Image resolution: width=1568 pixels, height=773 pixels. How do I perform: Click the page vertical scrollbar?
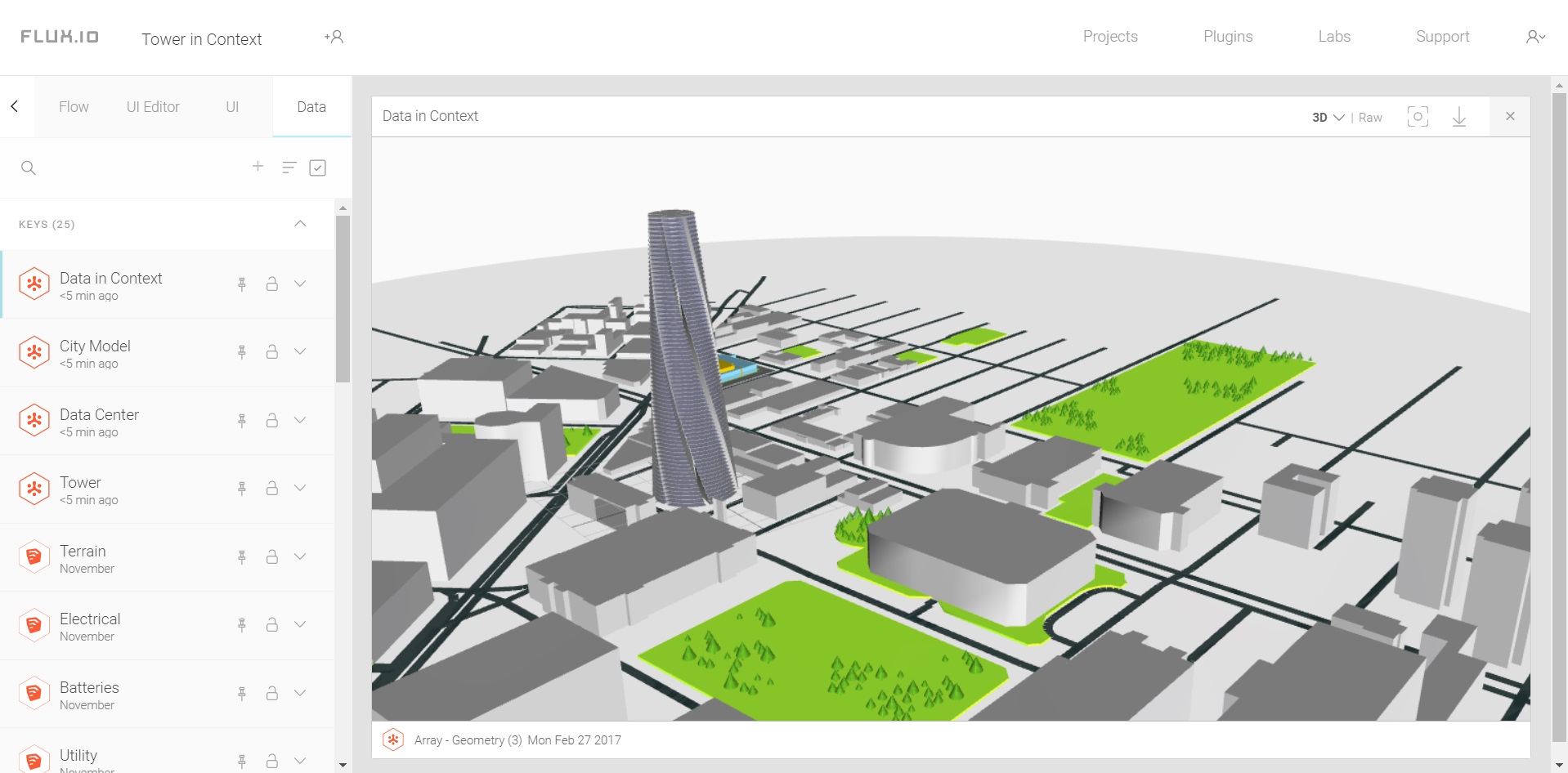pos(1559,417)
